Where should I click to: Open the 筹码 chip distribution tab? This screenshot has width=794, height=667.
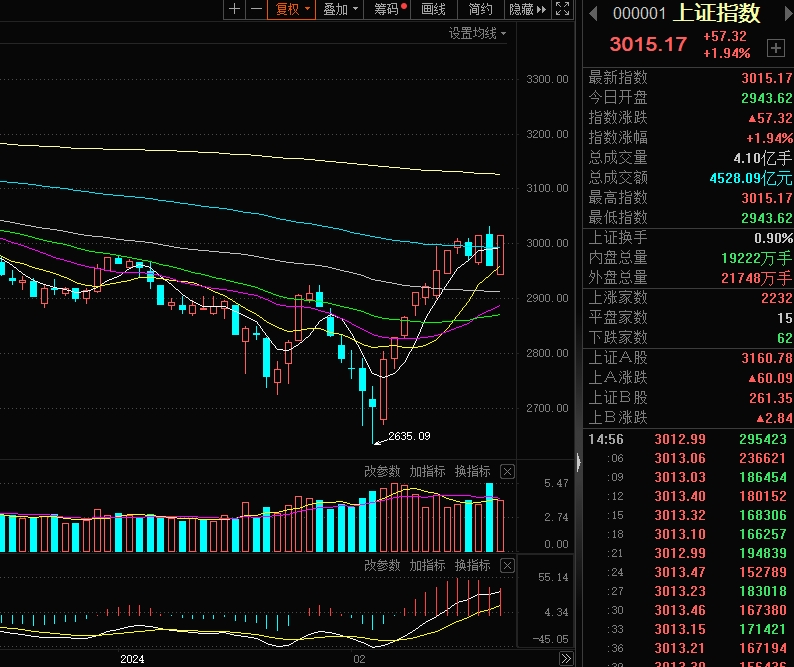[x=388, y=9]
